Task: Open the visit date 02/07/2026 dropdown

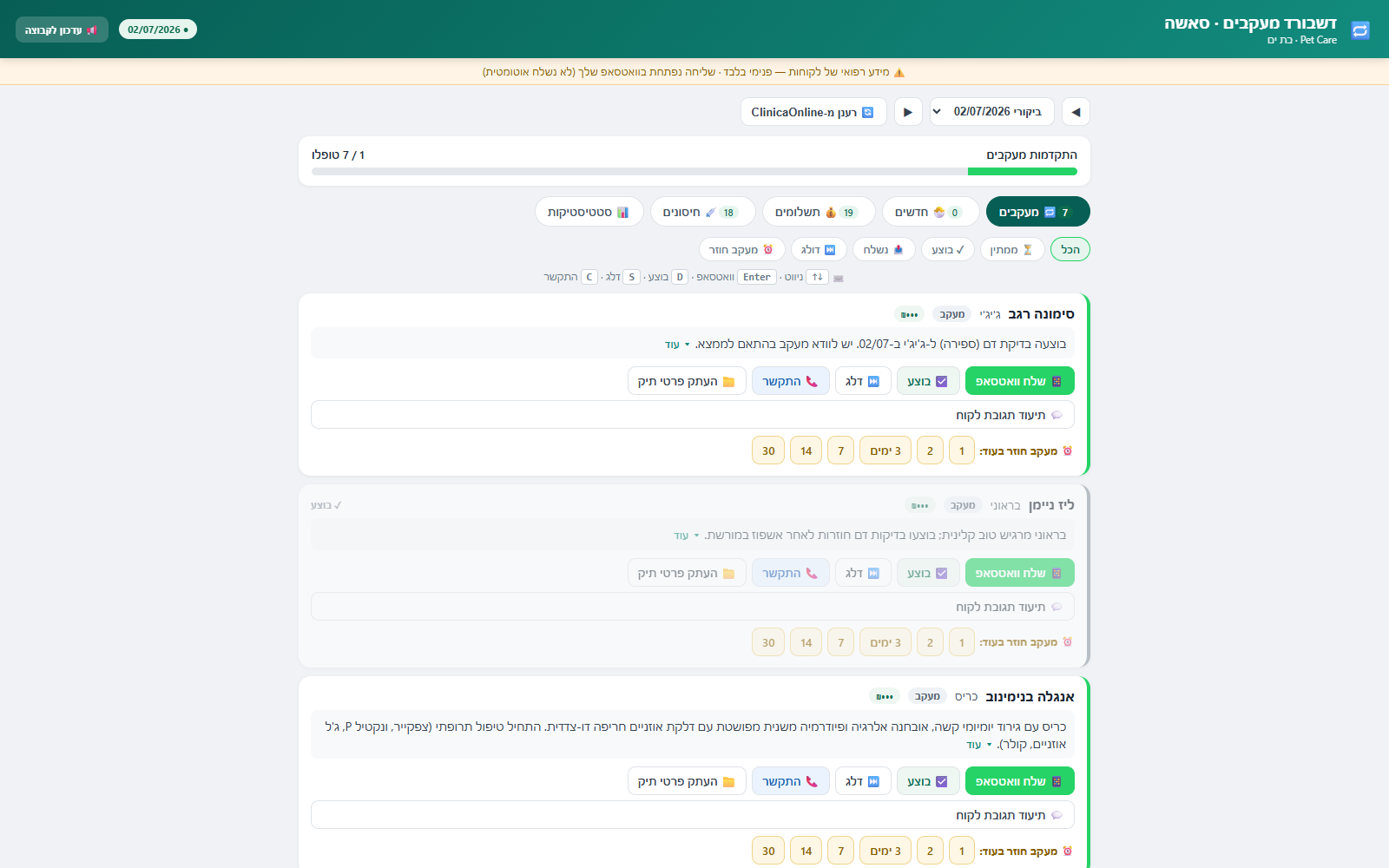Action: pos(992,112)
